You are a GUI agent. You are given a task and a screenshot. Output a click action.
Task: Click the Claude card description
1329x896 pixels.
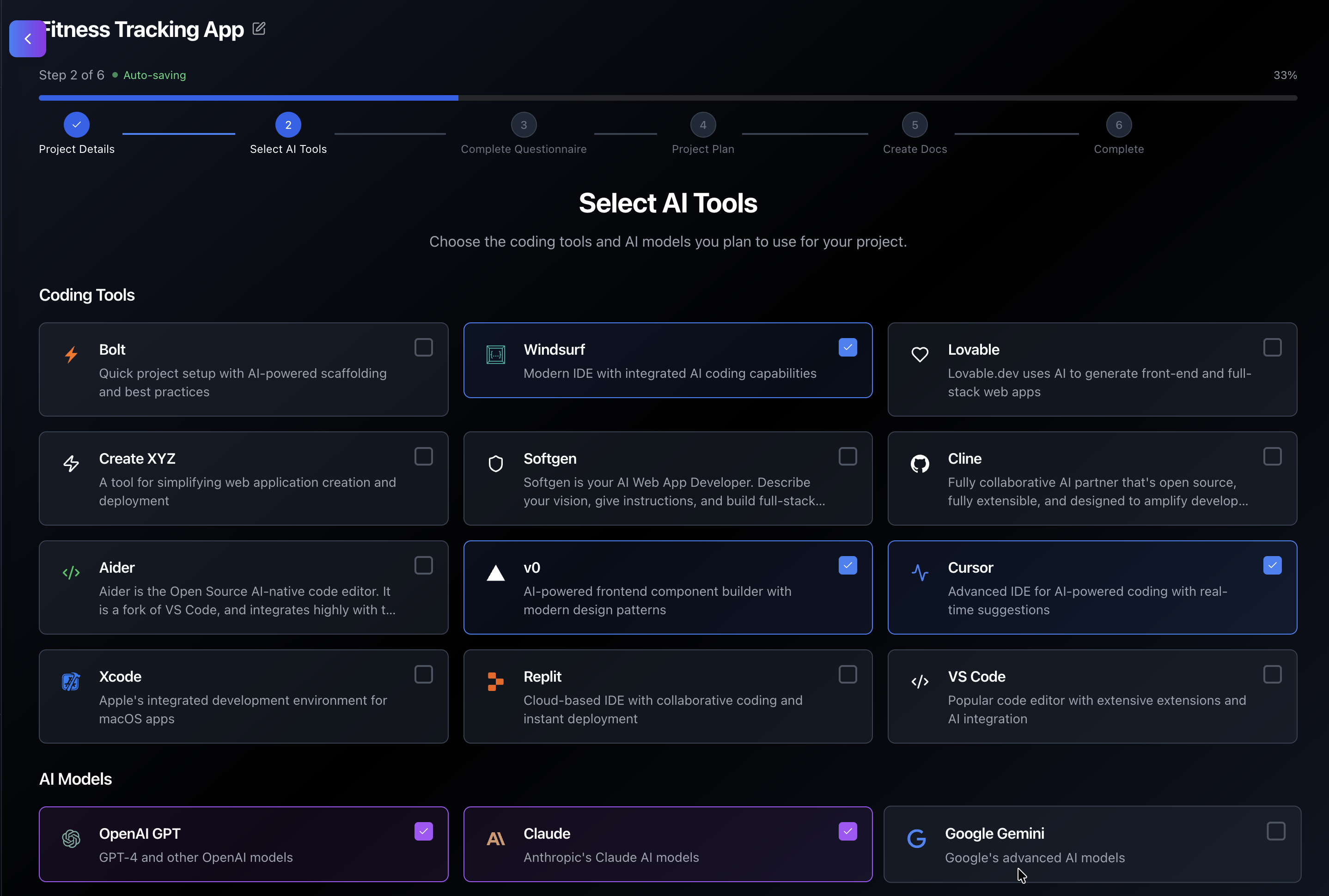[x=611, y=858]
